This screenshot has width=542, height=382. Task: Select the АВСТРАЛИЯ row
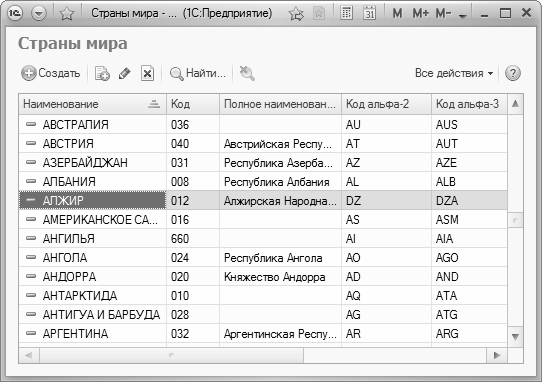click(263, 124)
